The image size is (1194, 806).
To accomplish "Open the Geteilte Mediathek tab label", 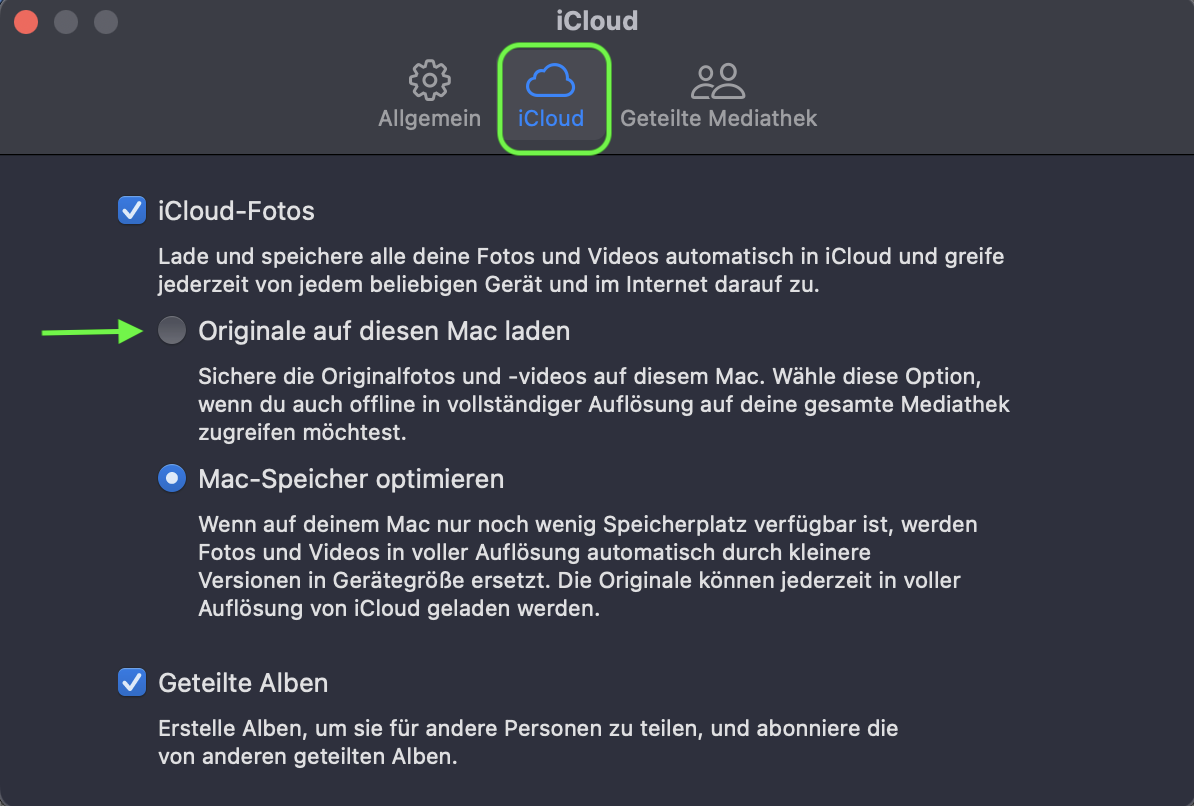I will 718,118.
